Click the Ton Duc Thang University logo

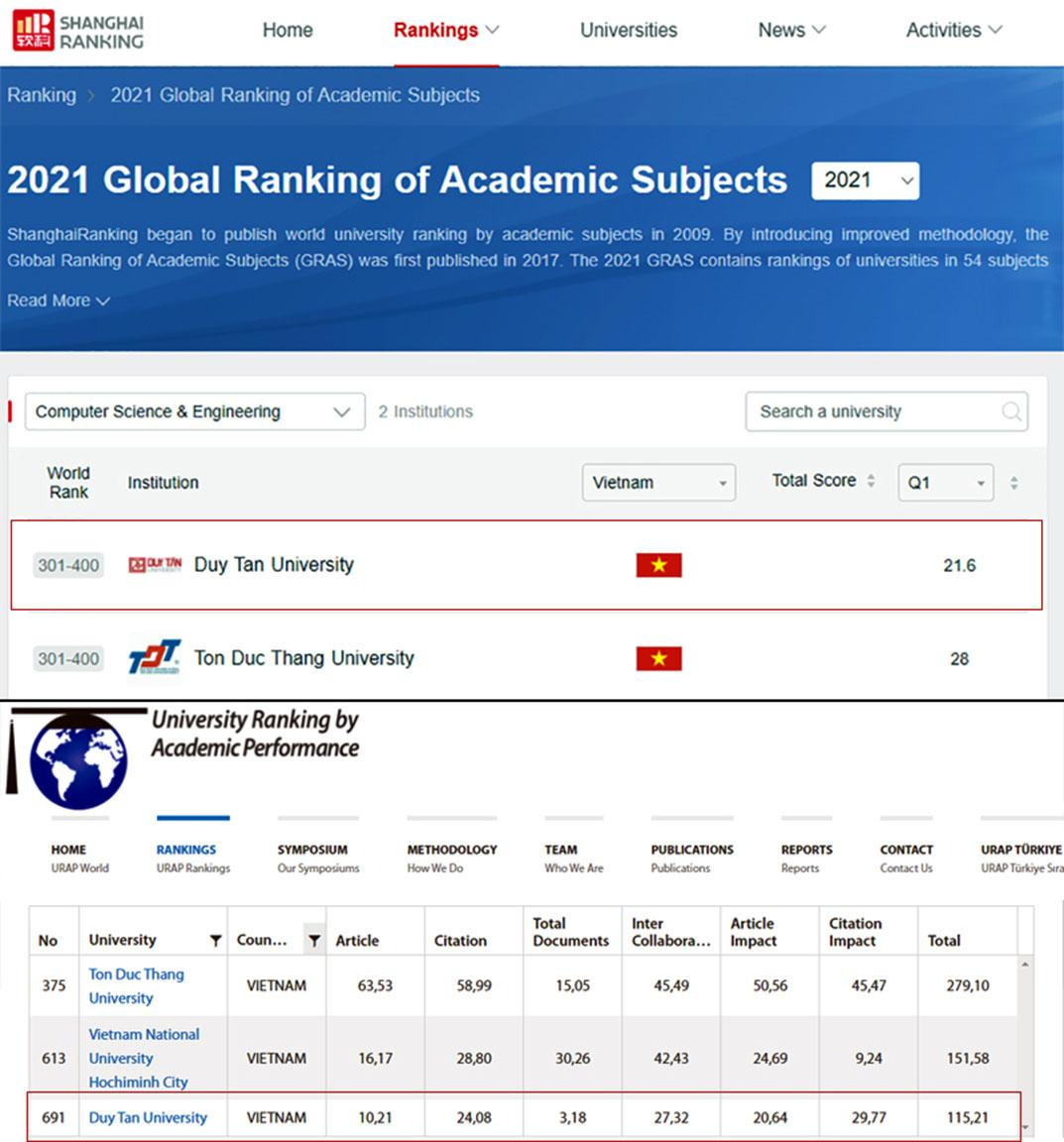click(155, 658)
